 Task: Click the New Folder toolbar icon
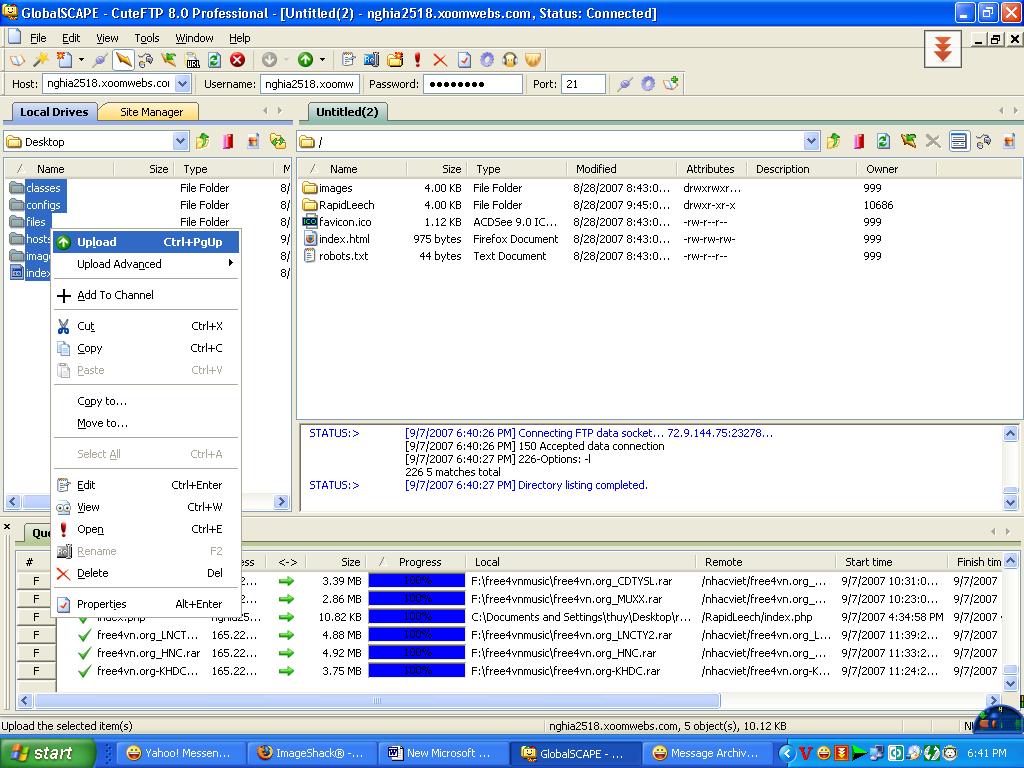point(394,60)
